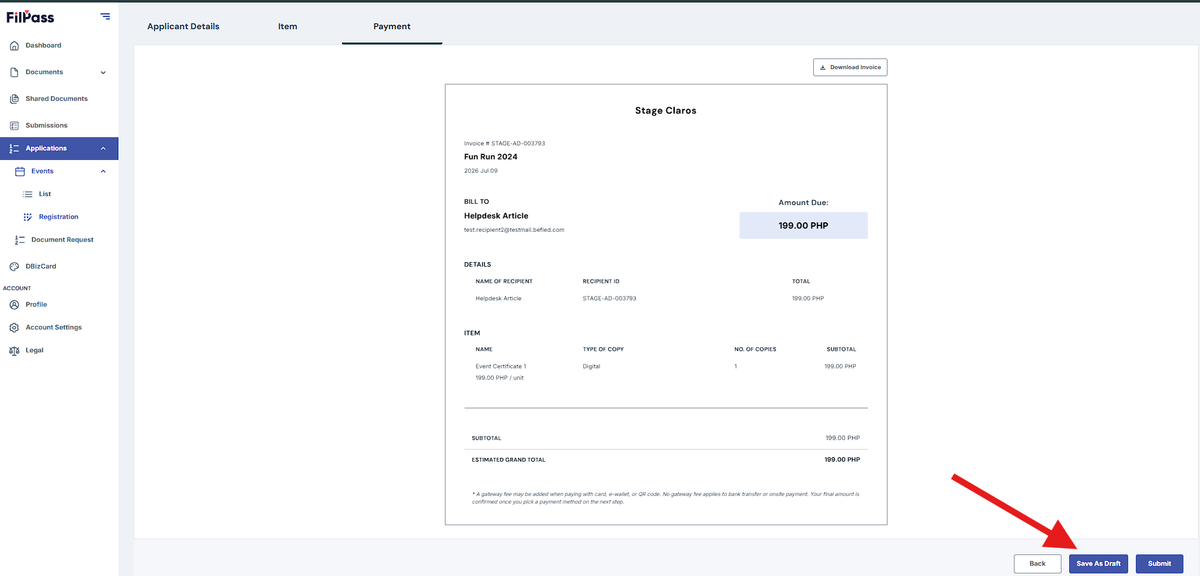This screenshot has height=576, width=1200.
Task: Open Shared Documents in the sidebar
Action: coord(59,99)
